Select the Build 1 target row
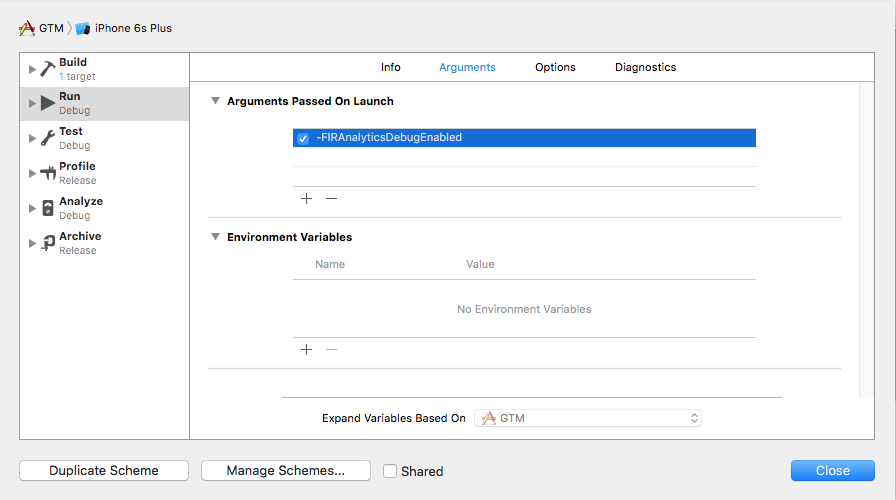Image resolution: width=896 pixels, height=500 pixels. [x=105, y=70]
